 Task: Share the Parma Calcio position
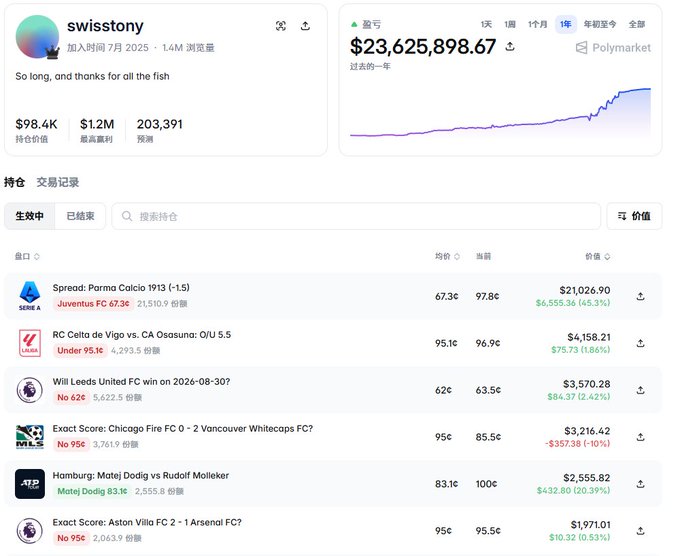pos(640,296)
